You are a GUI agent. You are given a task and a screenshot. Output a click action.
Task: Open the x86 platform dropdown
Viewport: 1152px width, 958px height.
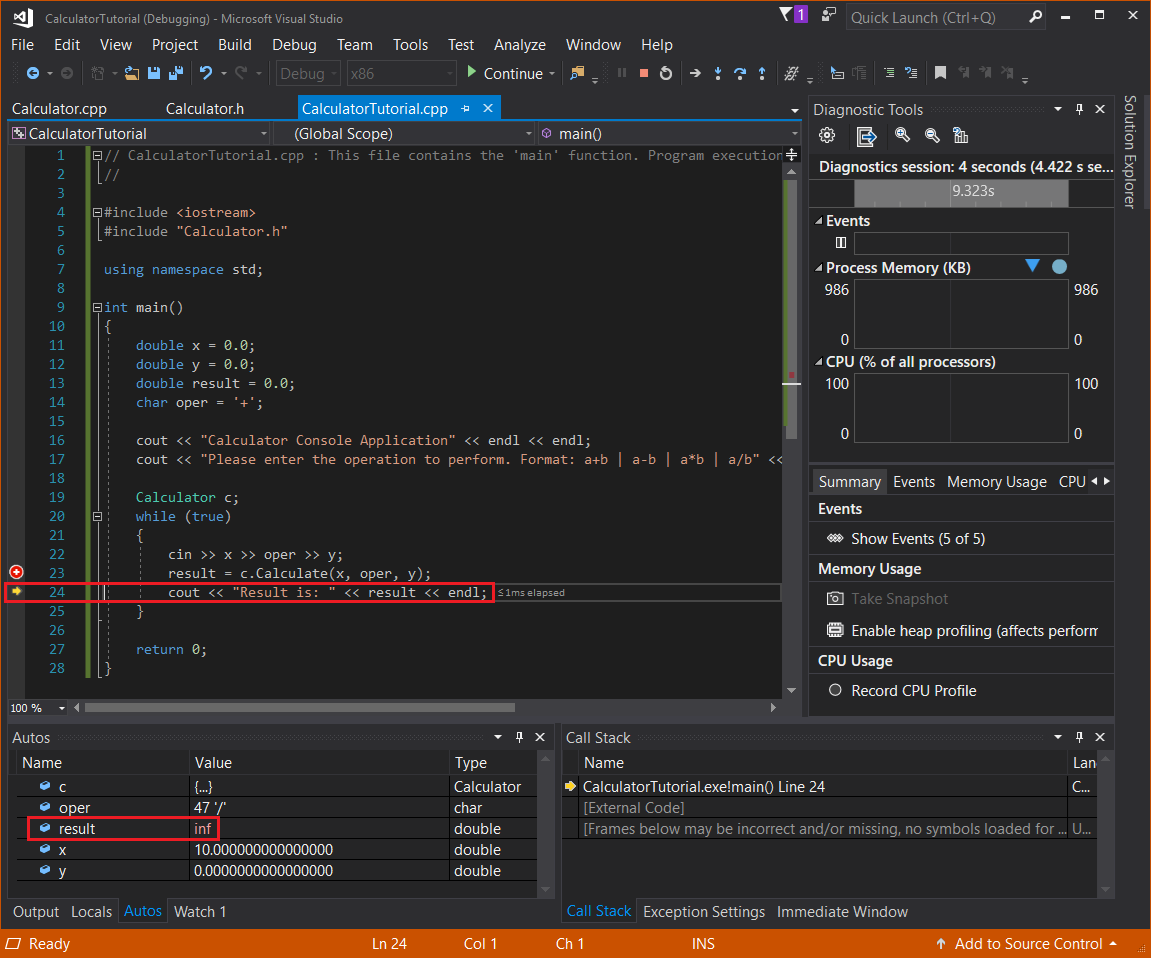click(x=400, y=72)
